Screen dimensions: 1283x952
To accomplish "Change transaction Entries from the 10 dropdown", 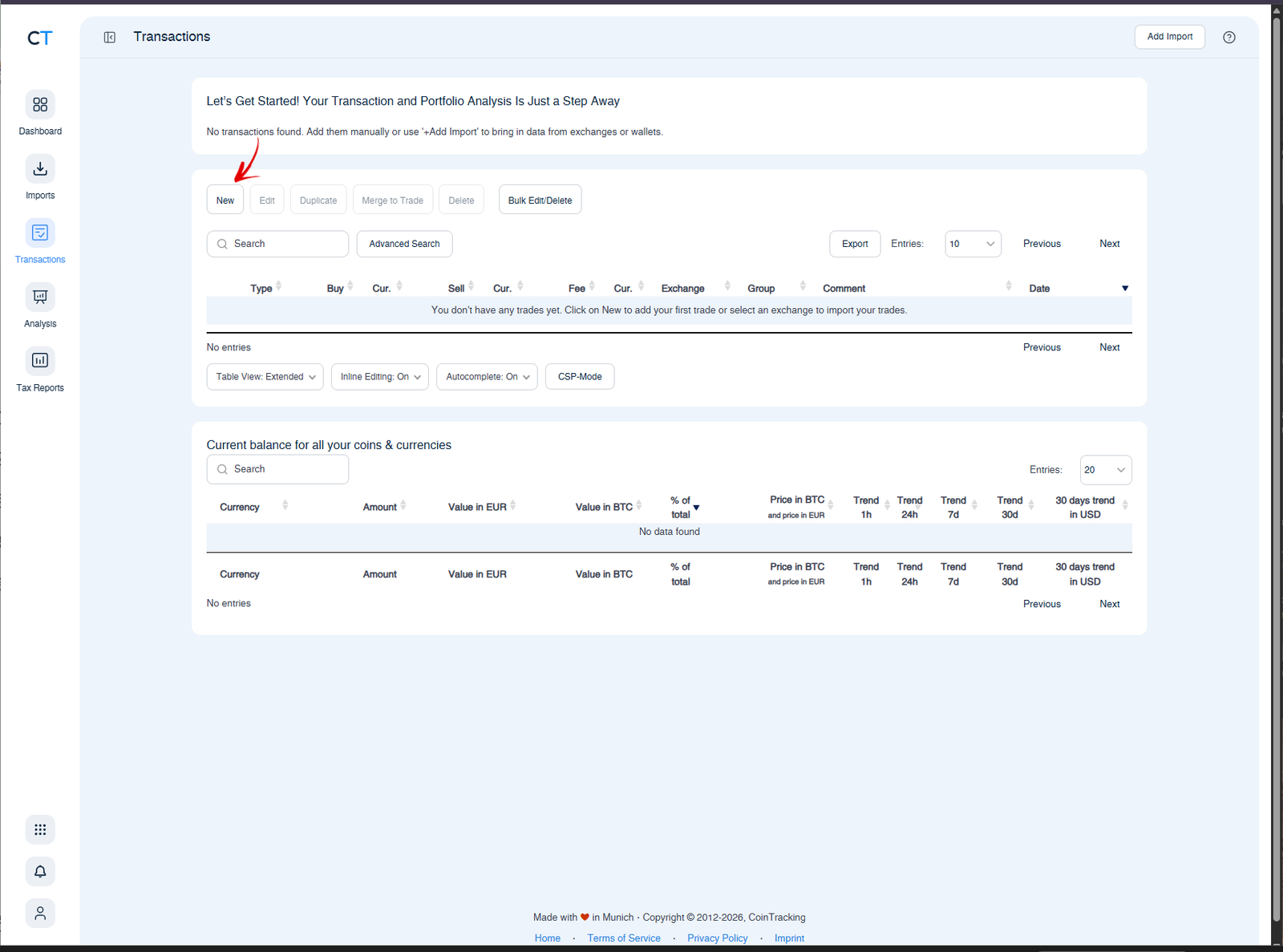I will (973, 244).
